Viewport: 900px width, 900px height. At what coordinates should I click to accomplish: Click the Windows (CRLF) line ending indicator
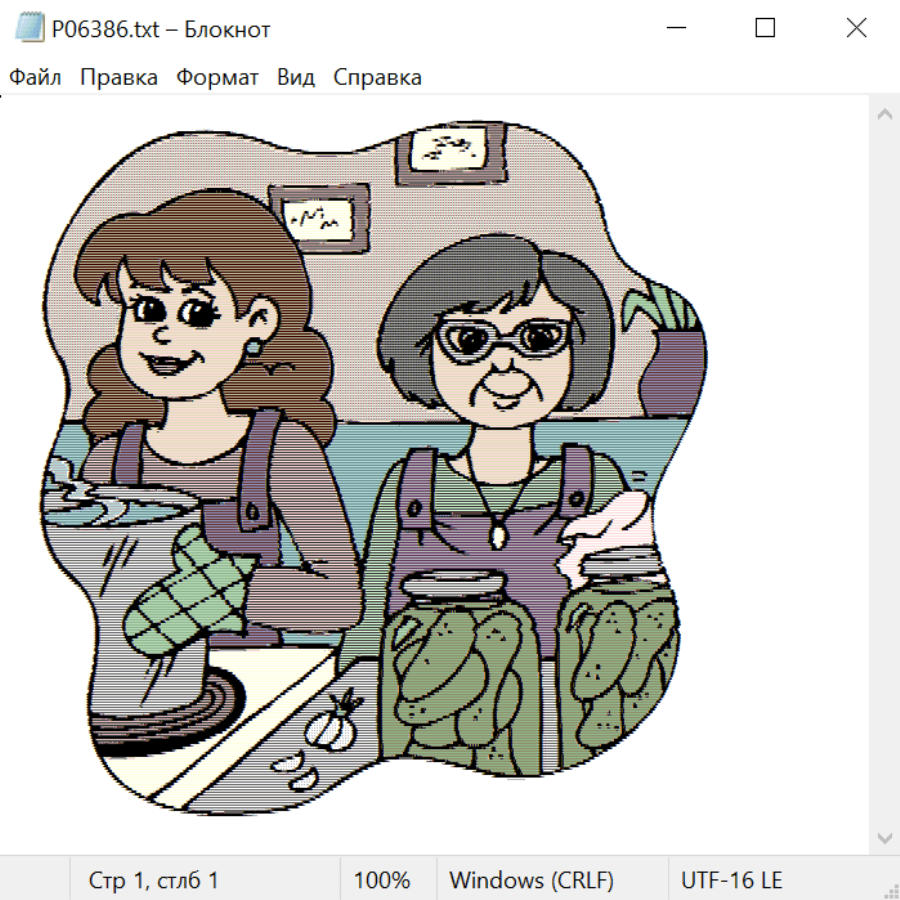531,881
